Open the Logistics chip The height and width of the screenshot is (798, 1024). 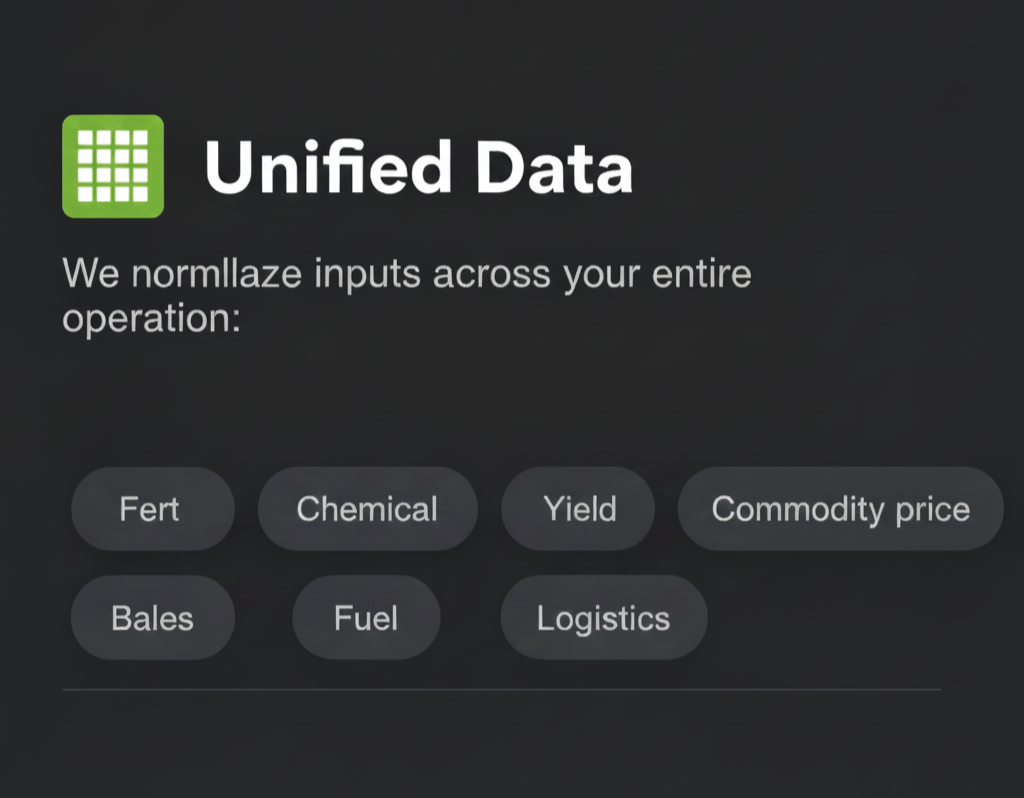604,618
